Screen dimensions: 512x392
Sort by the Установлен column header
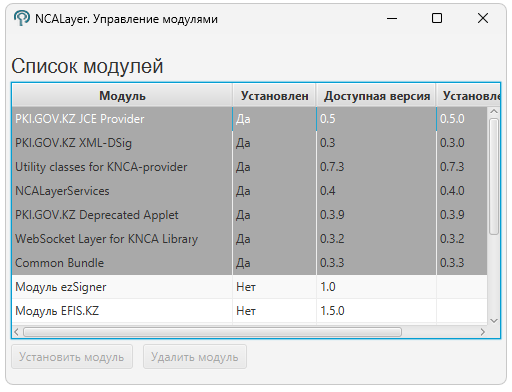point(275,96)
